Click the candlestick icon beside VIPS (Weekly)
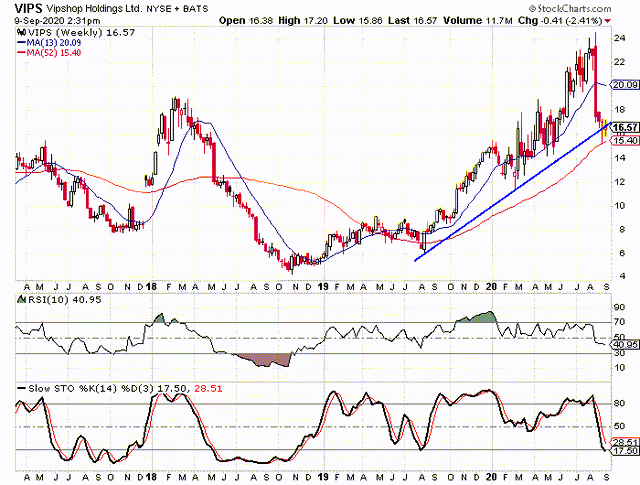 tap(22, 32)
